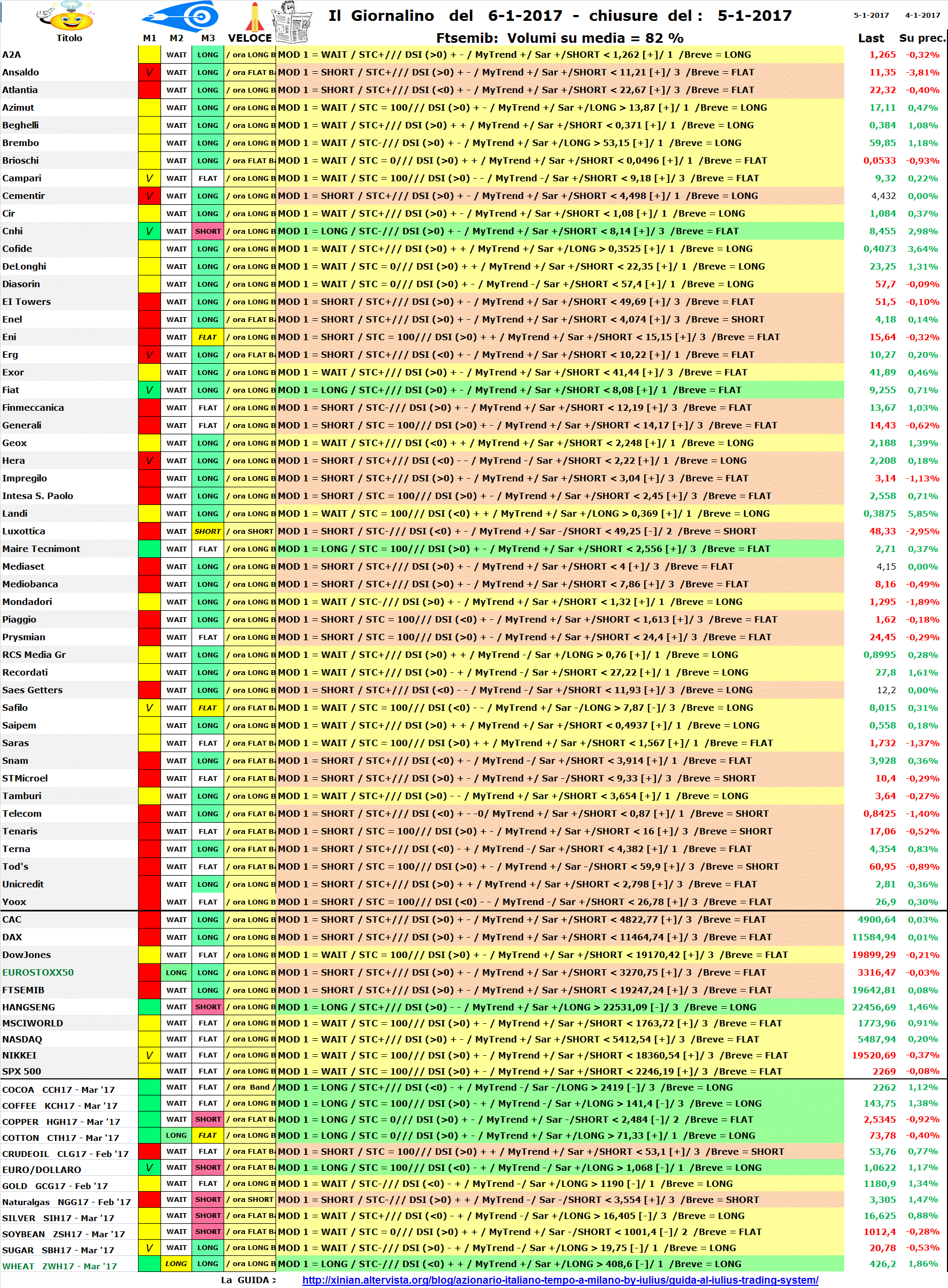Select the STMicroel title cell
Screen dimensions: 948x1288
(69, 779)
